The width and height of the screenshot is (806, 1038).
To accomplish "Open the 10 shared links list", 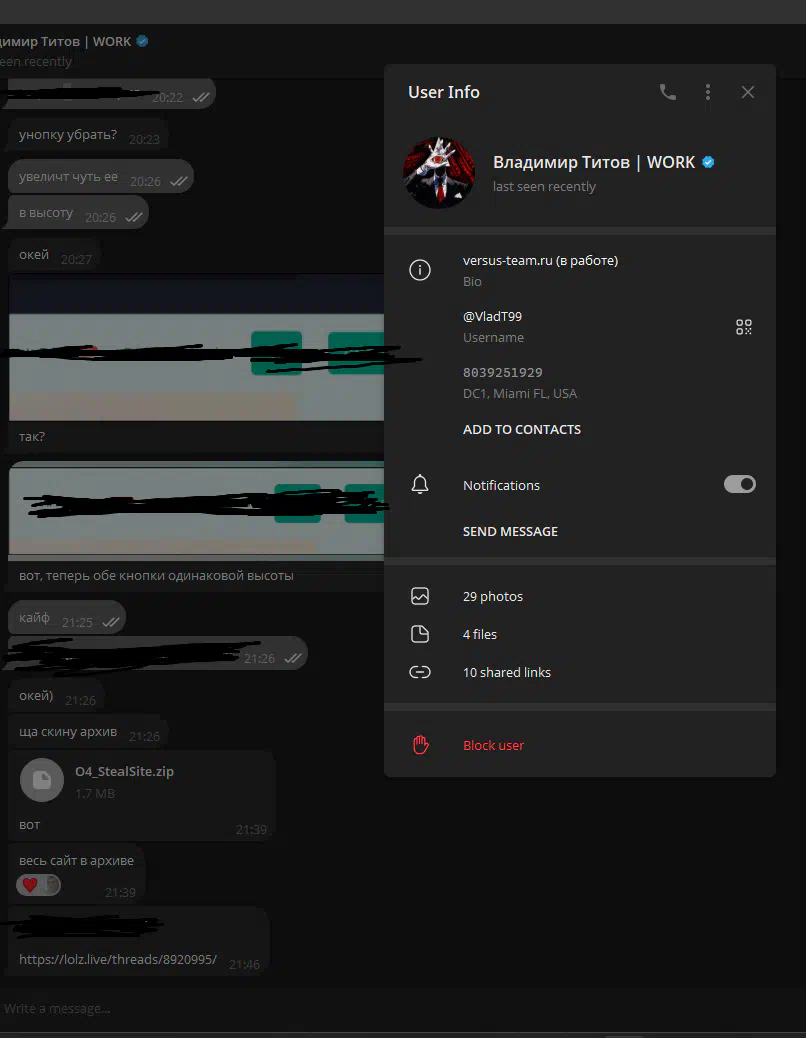I will point(506,672).
